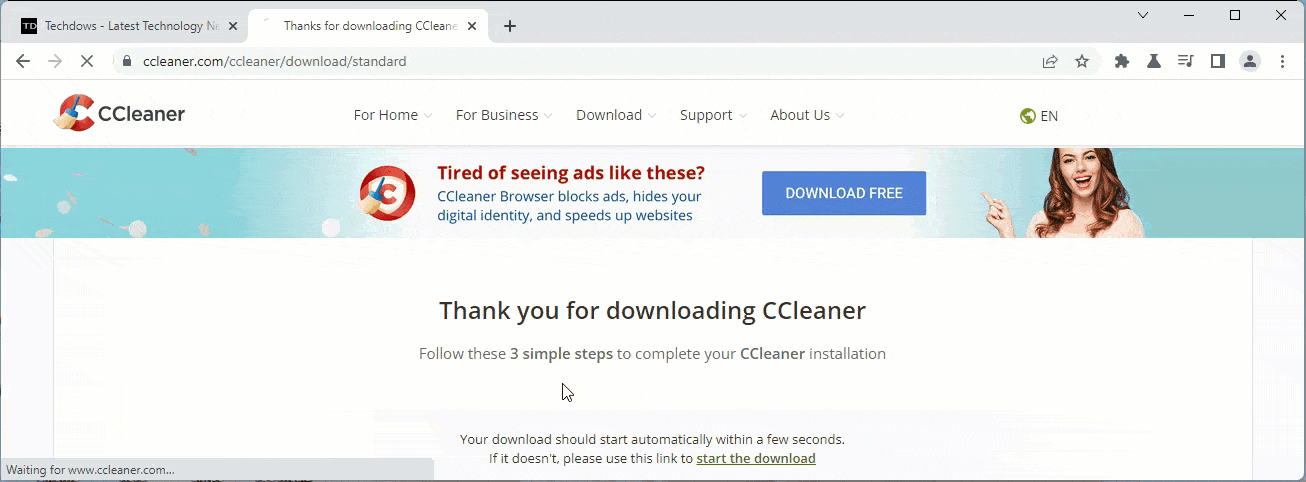Close the CCleaner download tab

[x=473, y=26]
